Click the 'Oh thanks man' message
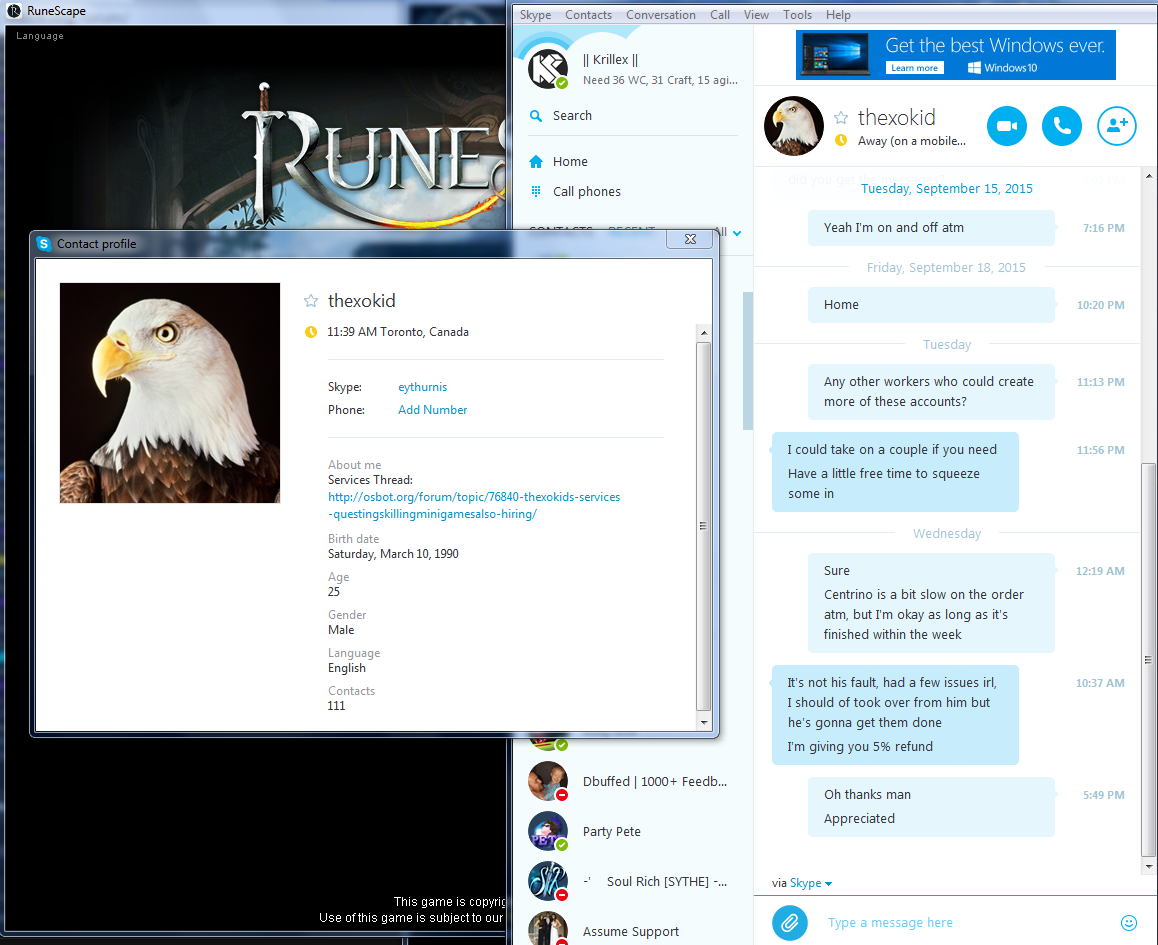Image resolution: width=1158 pixels, height=945 pixels. pos(867,794)
